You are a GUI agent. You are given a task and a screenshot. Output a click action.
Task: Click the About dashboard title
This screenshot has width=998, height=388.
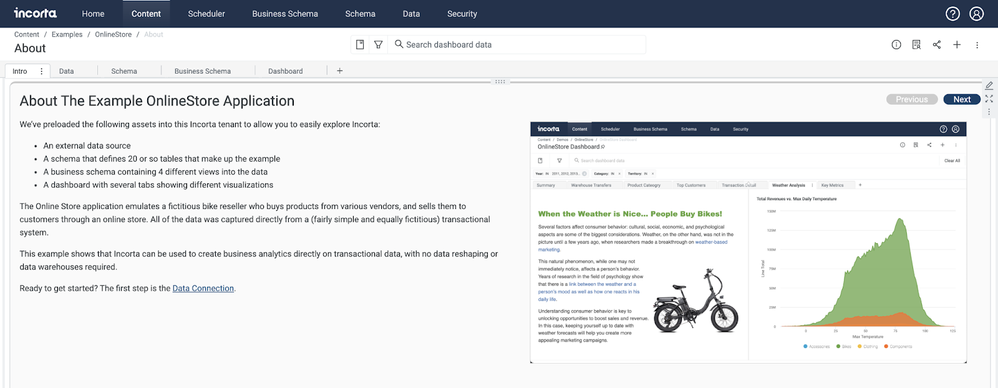[x=30, y=48]
